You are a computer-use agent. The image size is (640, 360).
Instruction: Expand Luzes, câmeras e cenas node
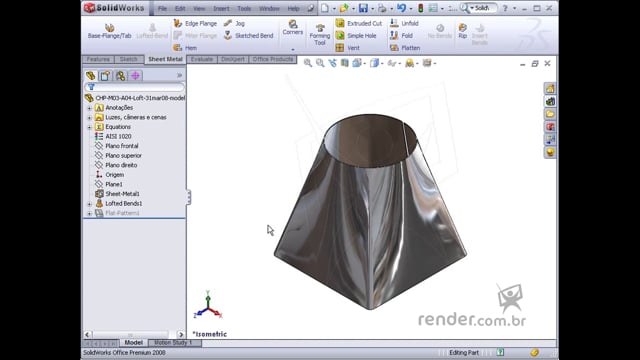89,117
